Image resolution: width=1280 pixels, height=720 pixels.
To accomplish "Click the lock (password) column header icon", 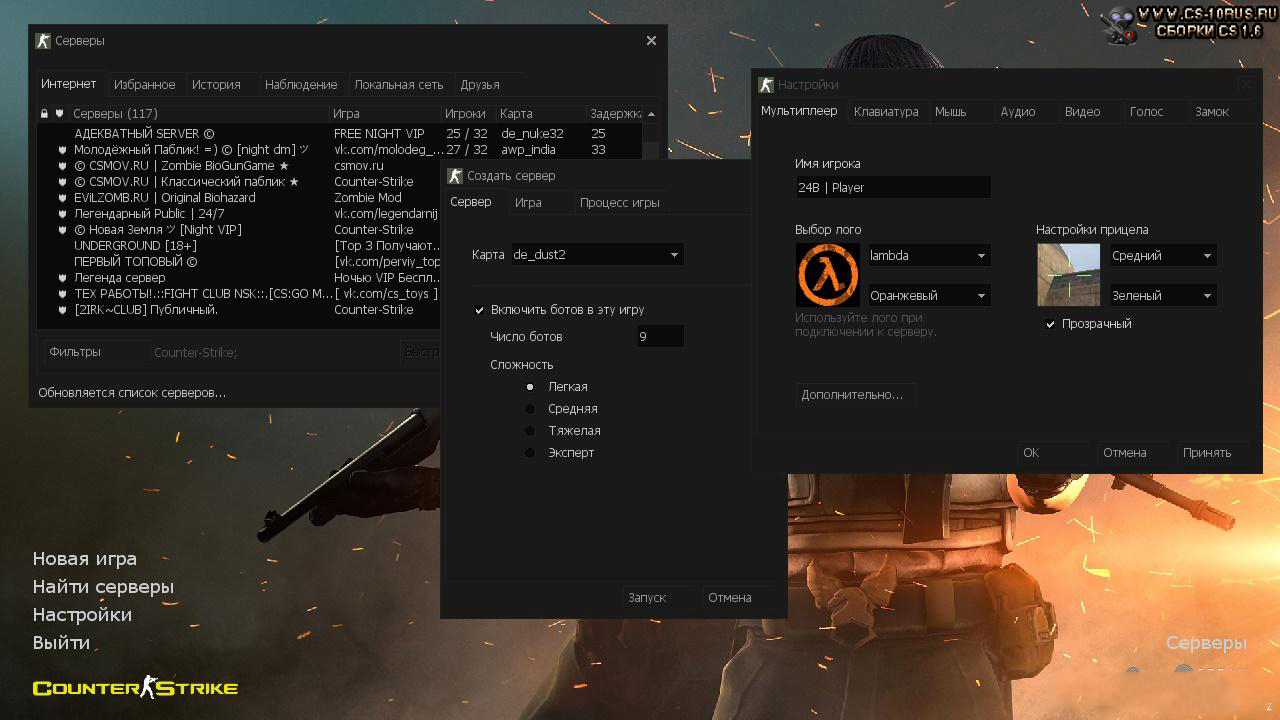I will coord(44,114).
